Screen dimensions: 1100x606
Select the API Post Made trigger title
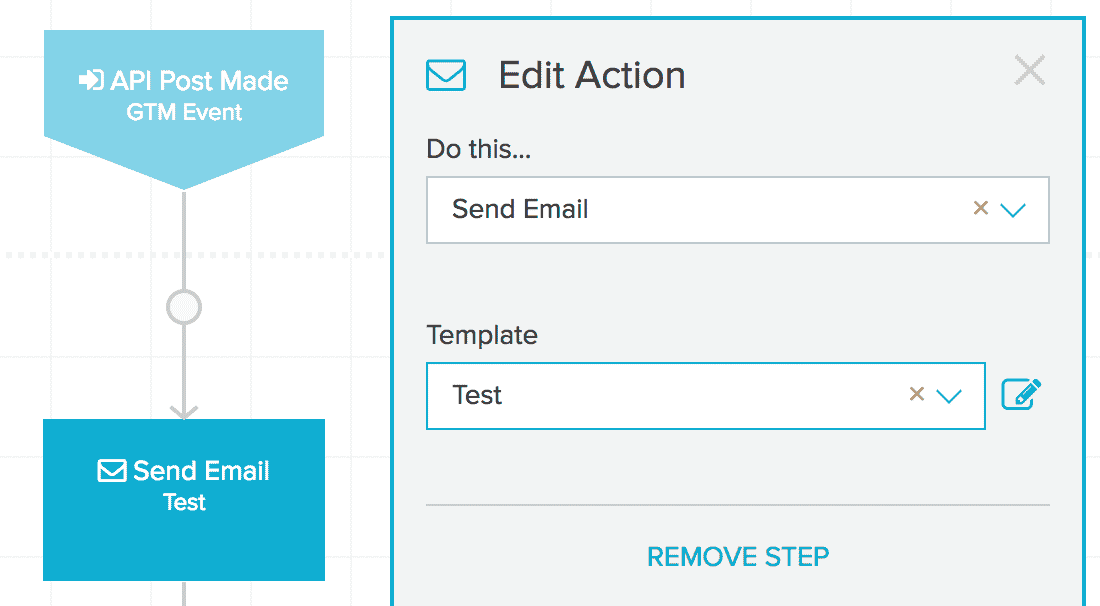click(x=199, y=81)
